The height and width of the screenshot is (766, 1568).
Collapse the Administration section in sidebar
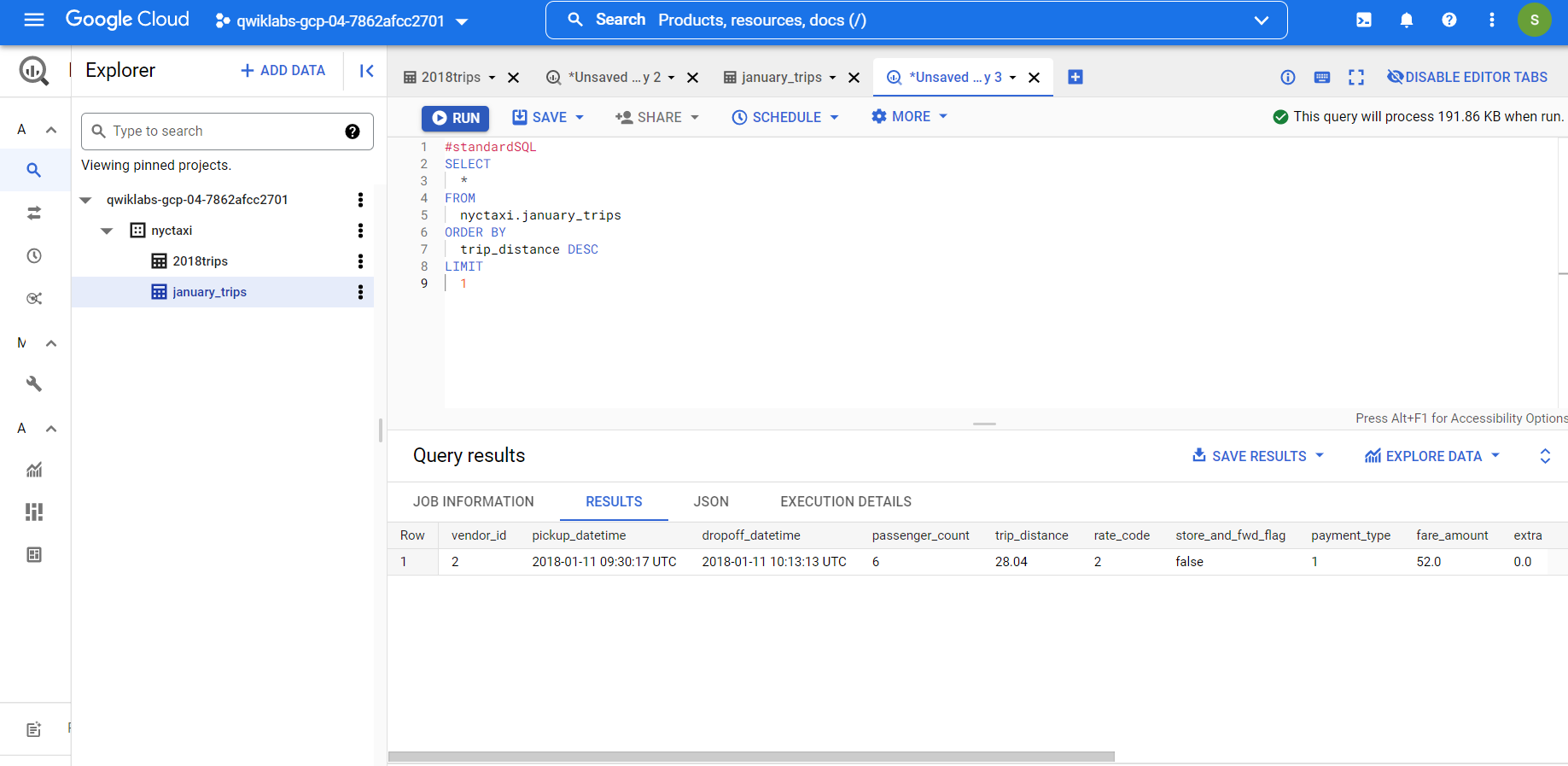coord(51,429)
